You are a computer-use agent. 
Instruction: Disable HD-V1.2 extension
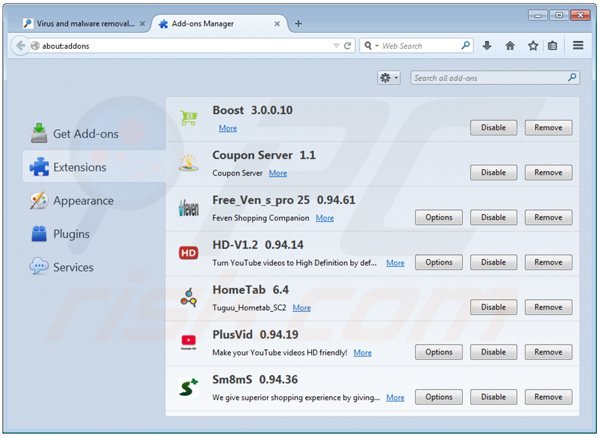tap(493, 262)
